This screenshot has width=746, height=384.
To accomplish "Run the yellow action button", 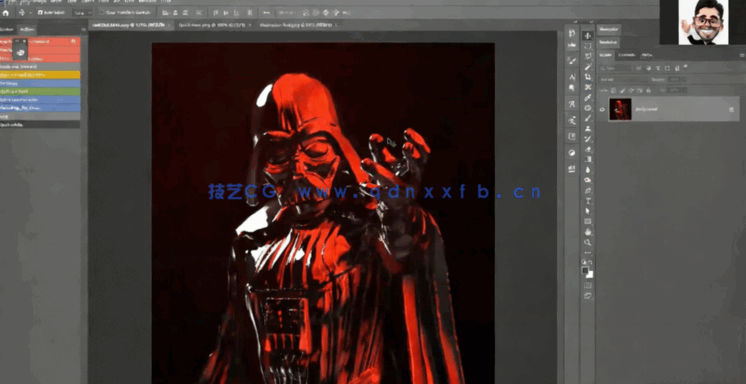I will 40,75.
